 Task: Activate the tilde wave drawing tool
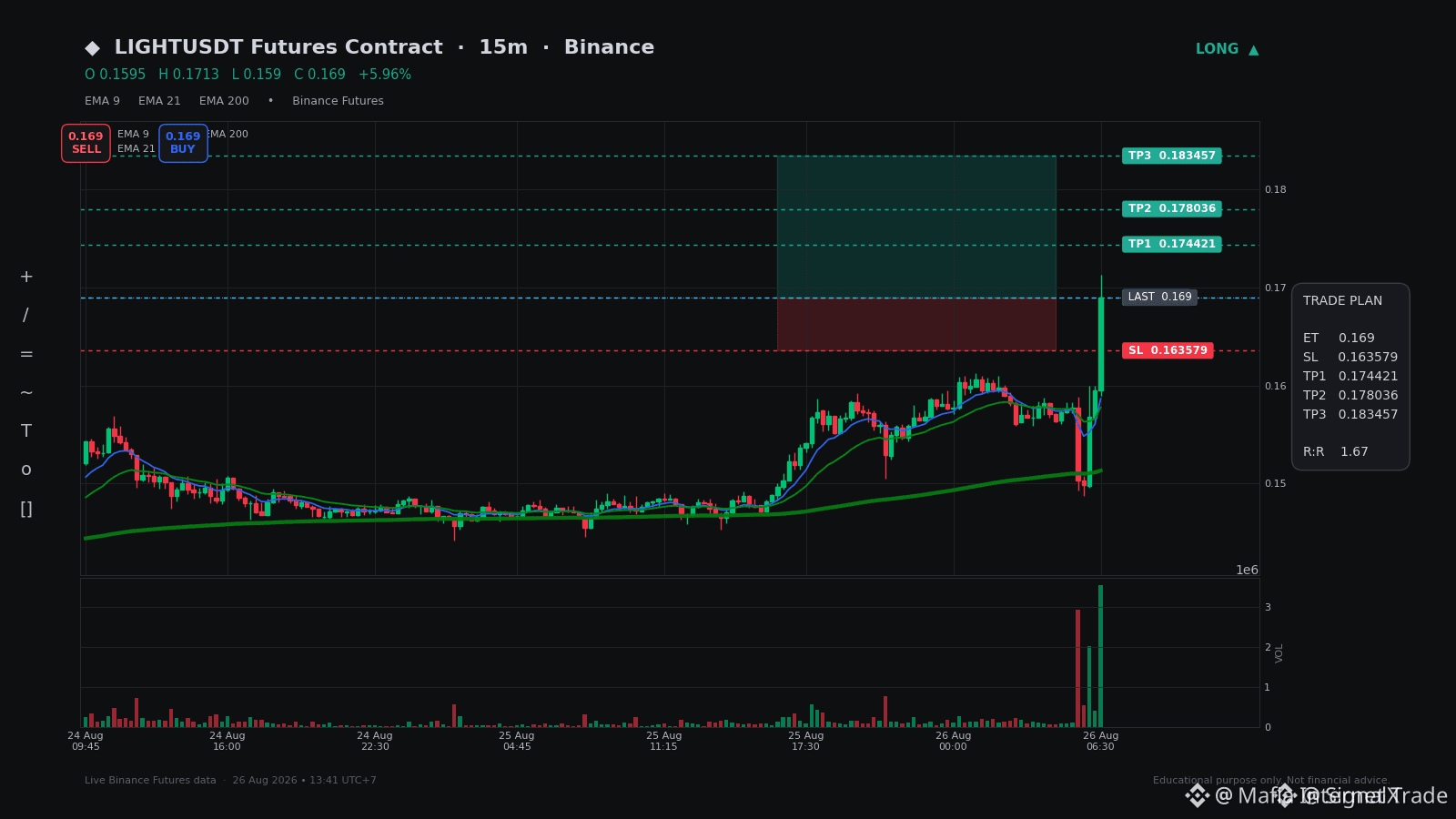coord(26,393)
